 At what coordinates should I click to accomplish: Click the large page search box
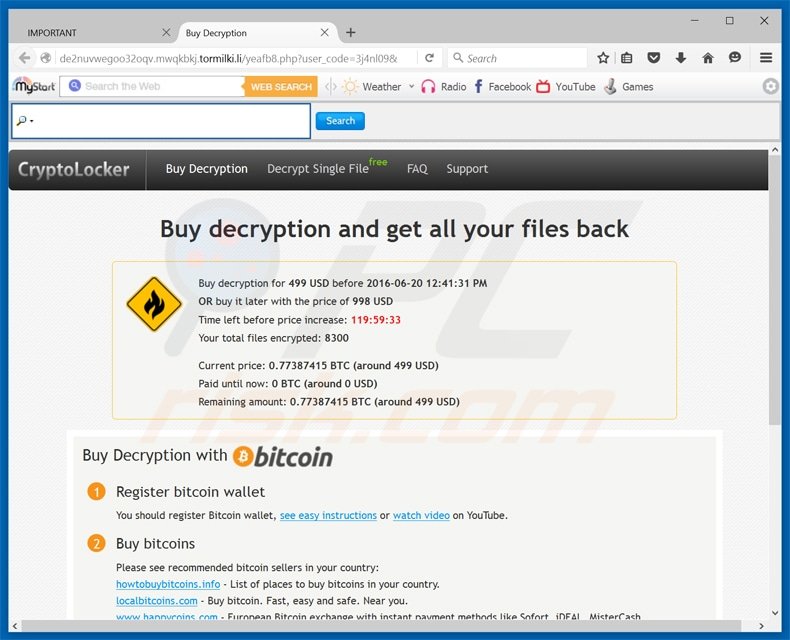pos(161,121)
